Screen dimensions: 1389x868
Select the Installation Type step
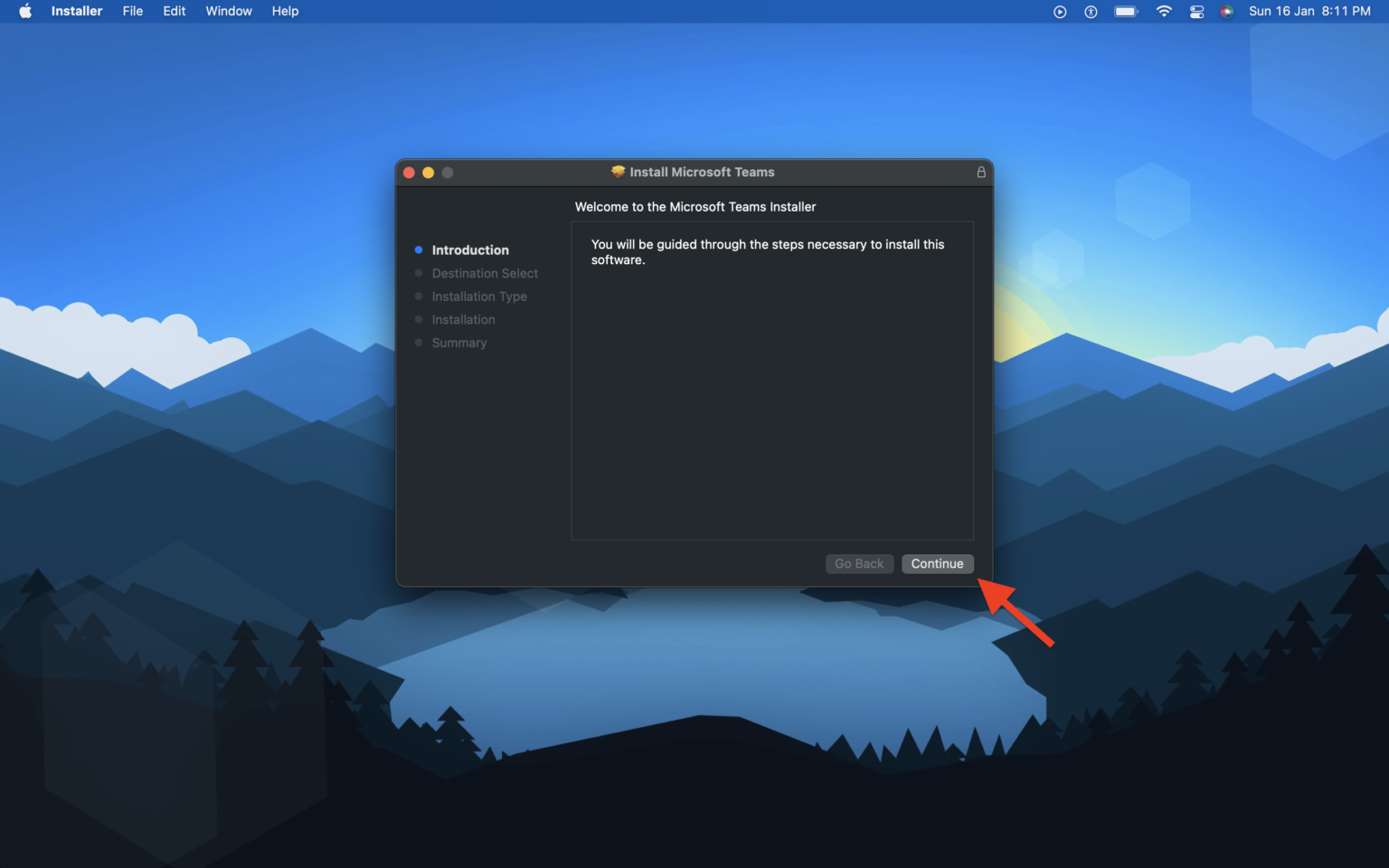point(479,296)
